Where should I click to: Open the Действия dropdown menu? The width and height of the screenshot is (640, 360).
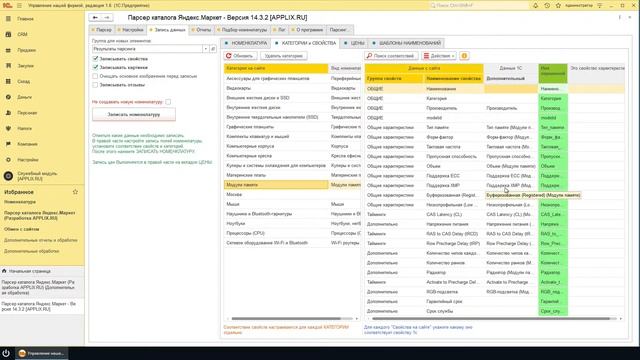tap(439, 56)
